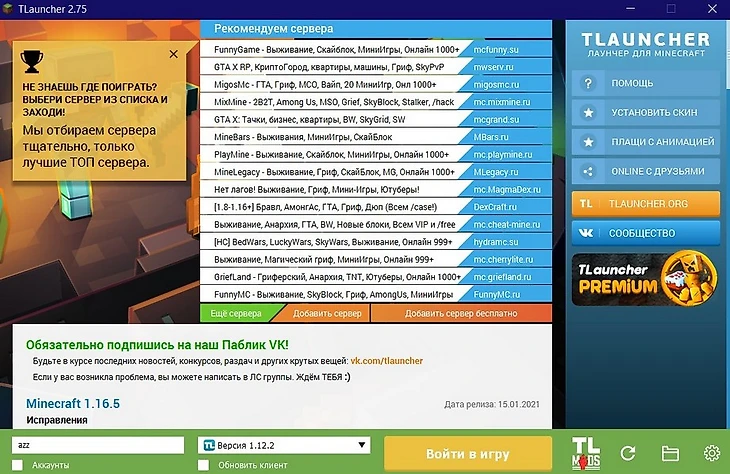Click the MLegacy.ru address
Screen dimensions: 730x474
(496, 172)
